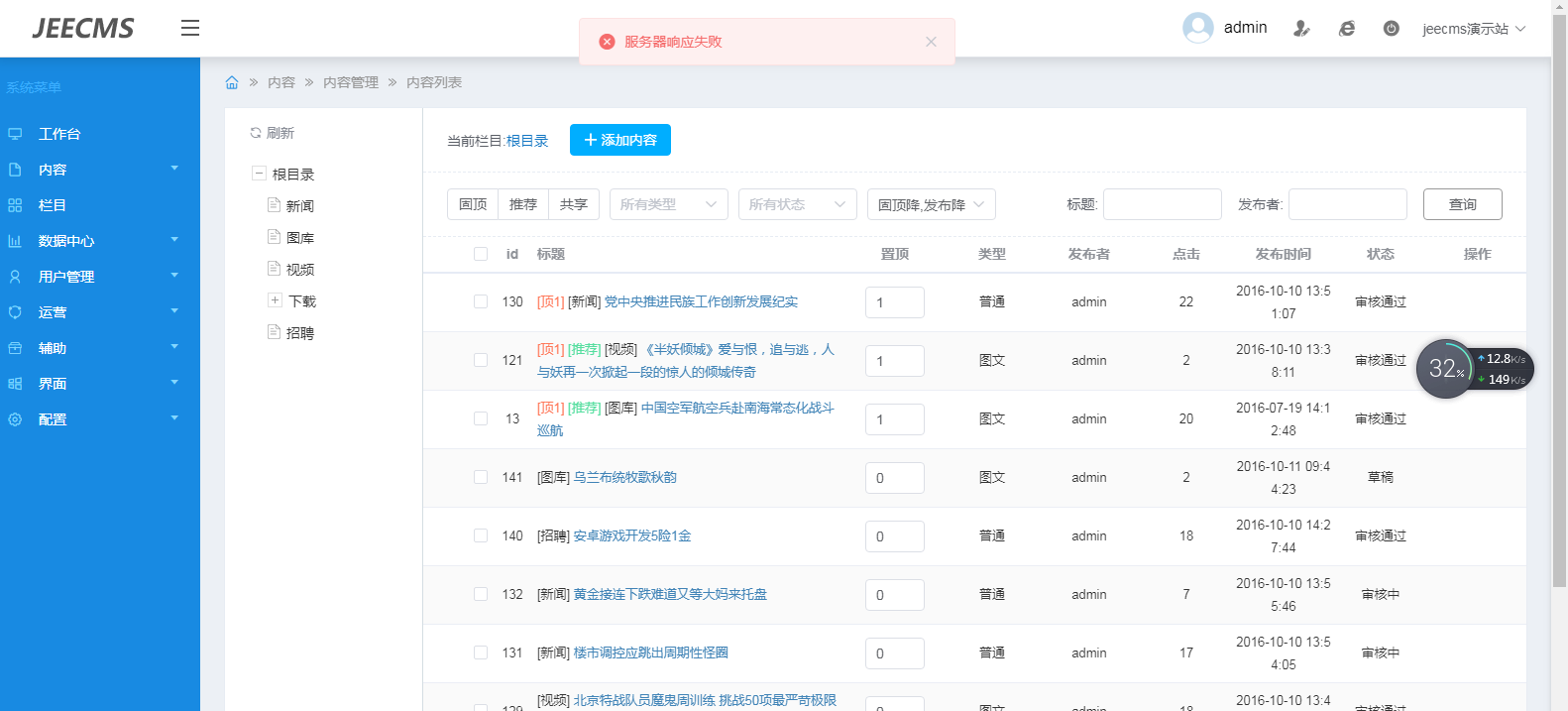The height and width of the screenshot is (711, 1568).
Task: Click the power logout icon in header
Action: [1391, 29]
